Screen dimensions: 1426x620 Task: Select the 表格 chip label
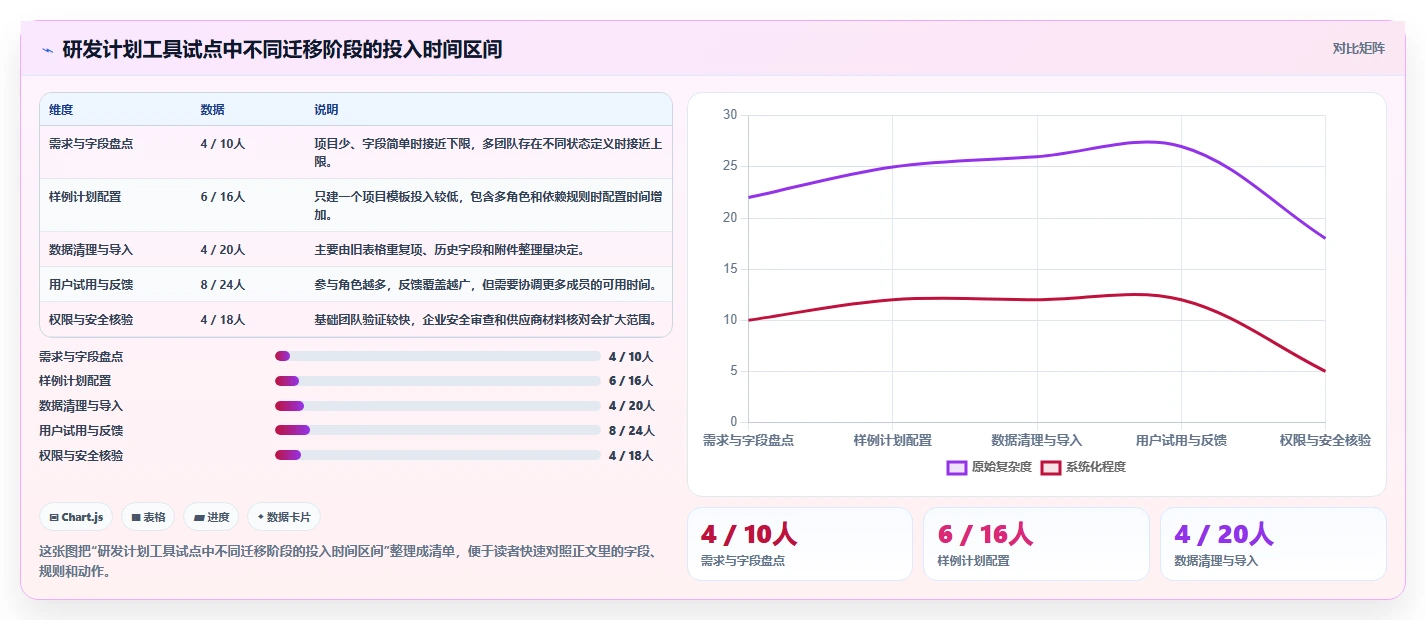coord(154,517)
